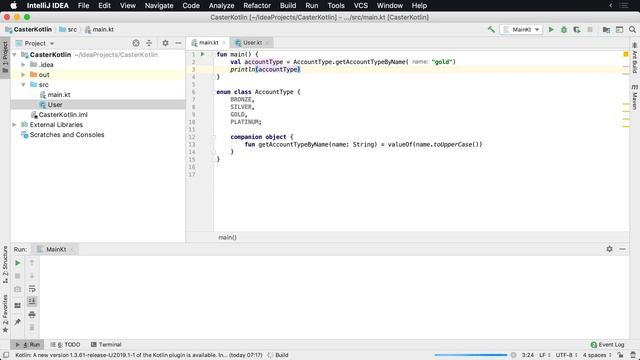Screen dimensions: 640x360
Task: Toggle scroll to end in Run console
Action: (x=32, y=301)
